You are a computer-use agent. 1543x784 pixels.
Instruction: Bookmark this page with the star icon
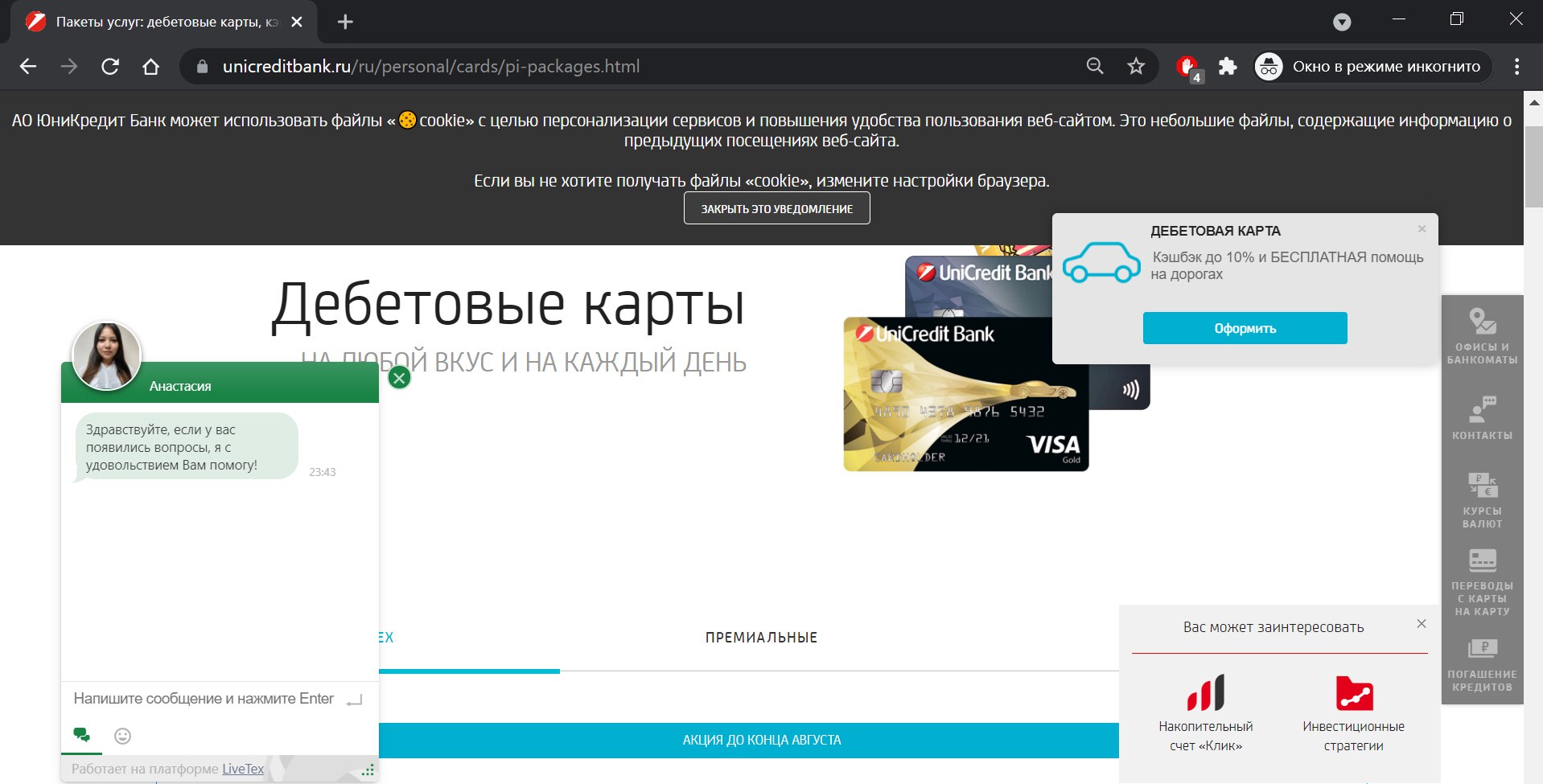[x=1136, y=67]
